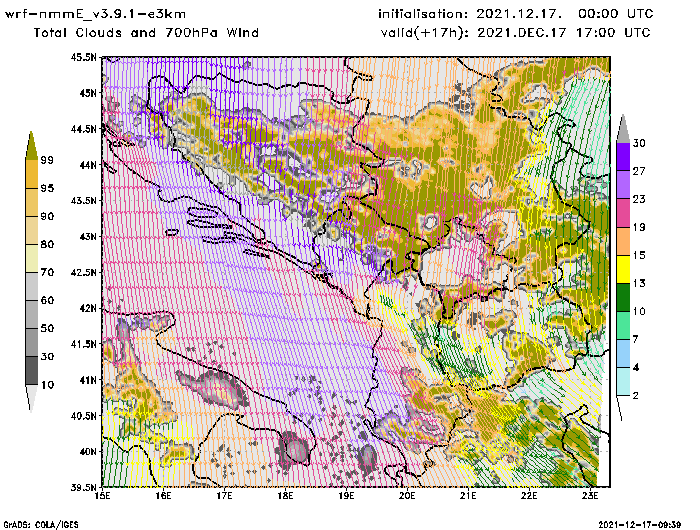The width and height of the screenshot is (700, 530).
Task: Click the dark gray 10–30 cloud swatch
Action: coord(31,371)
